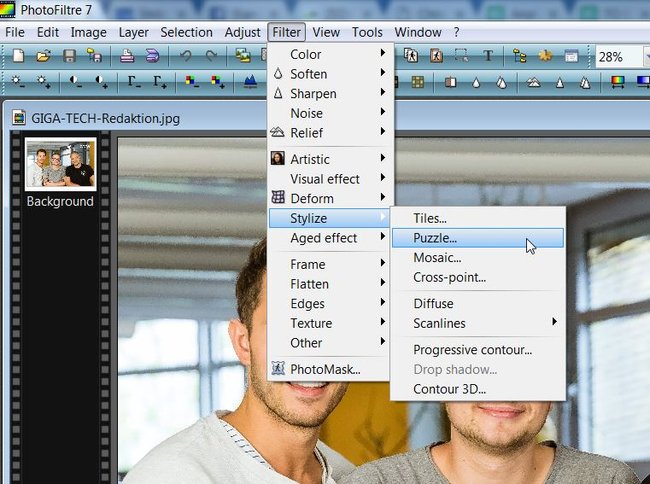Image resolution: width=650 pixels, height=484 pixels.
Task: Open PhotoMask... from Filter menu
Action: coord(330,369)
